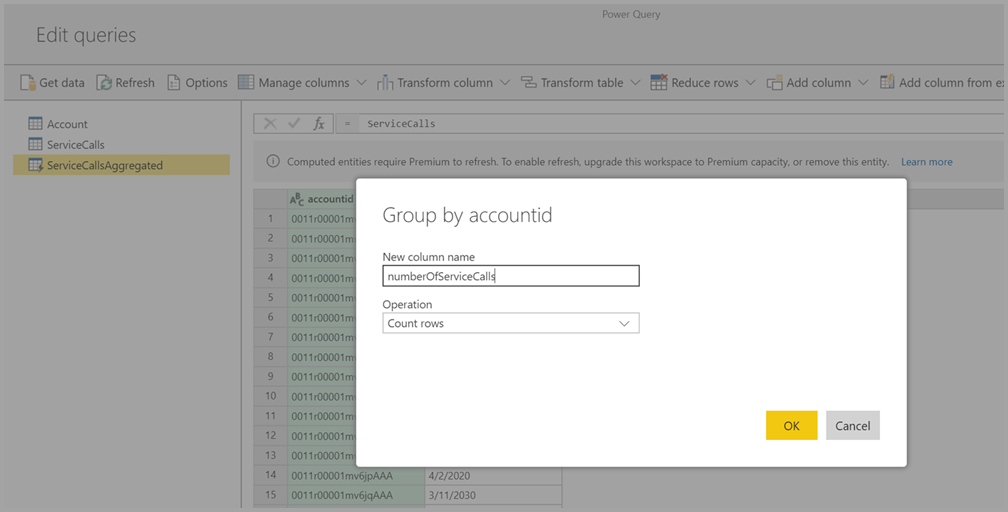Expand the Transform column dropdown chevron
This screenshot has height=512, width=1008.
pyautogui.click(x=505, y=83)
